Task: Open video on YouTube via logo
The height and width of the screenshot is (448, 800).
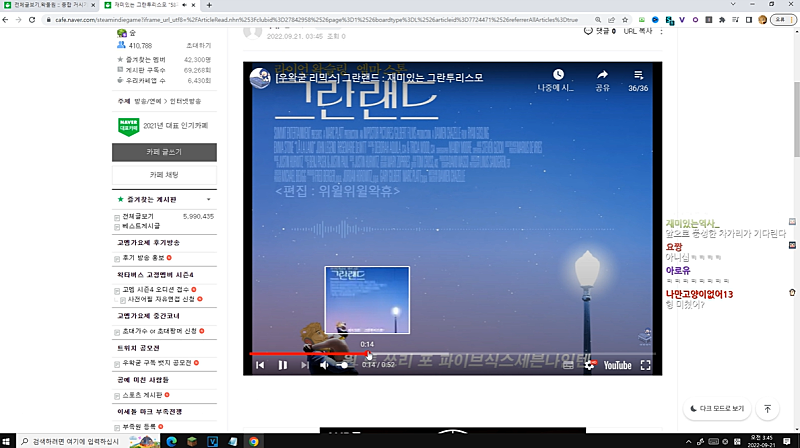Action: [616, 365]
